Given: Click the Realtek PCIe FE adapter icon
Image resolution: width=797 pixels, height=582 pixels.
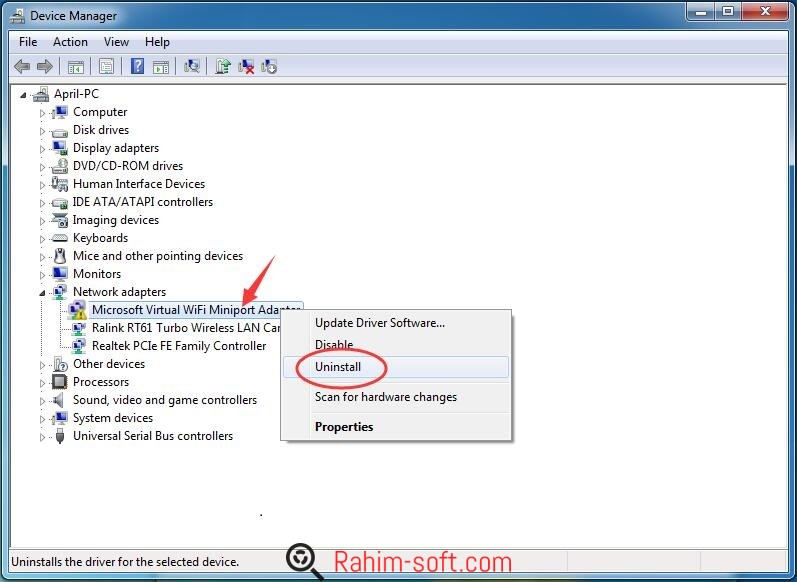Looking at the screenshot, I should (78, 346).
